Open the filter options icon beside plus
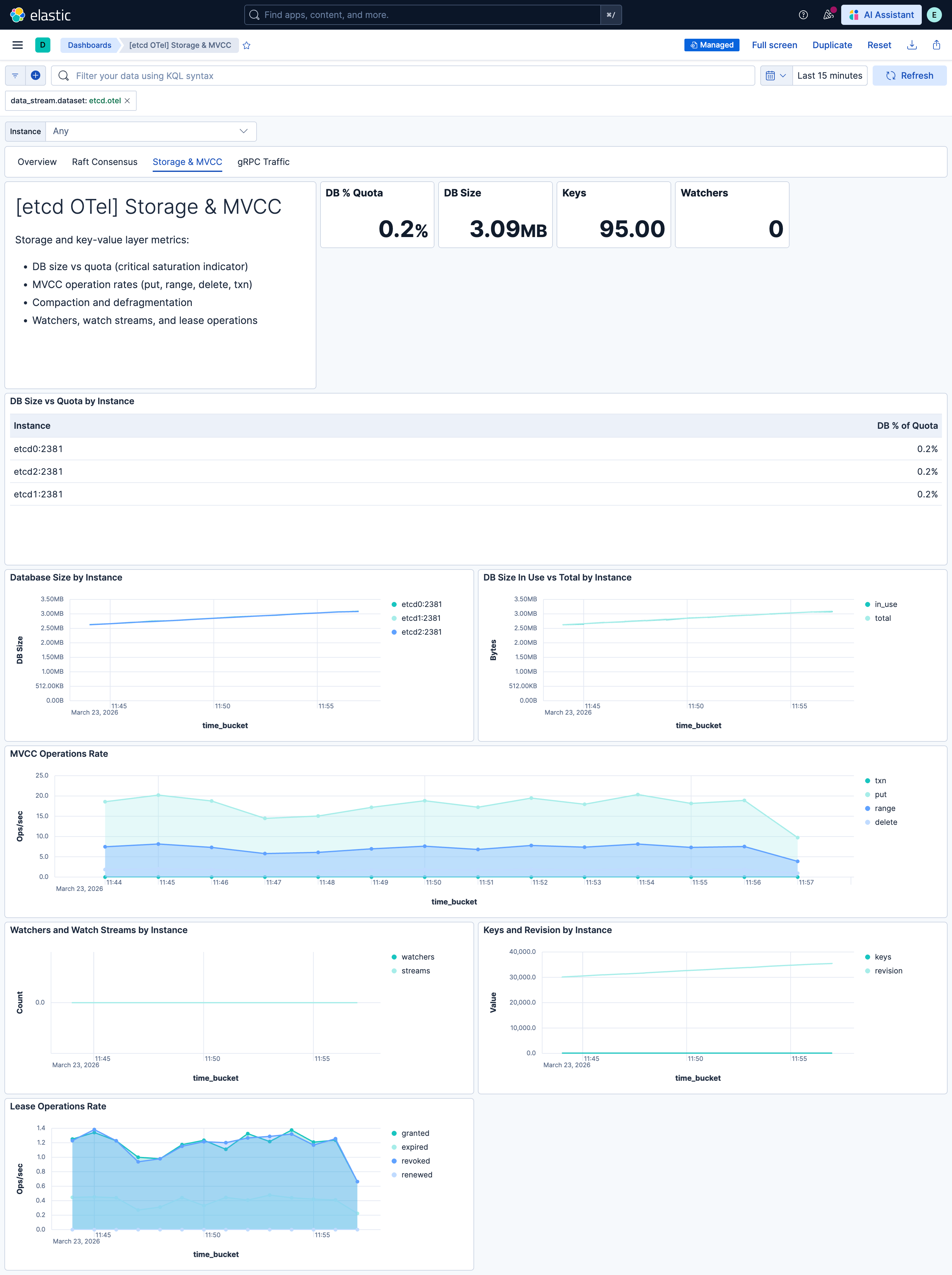952x1275 pixels. (15, 76)
